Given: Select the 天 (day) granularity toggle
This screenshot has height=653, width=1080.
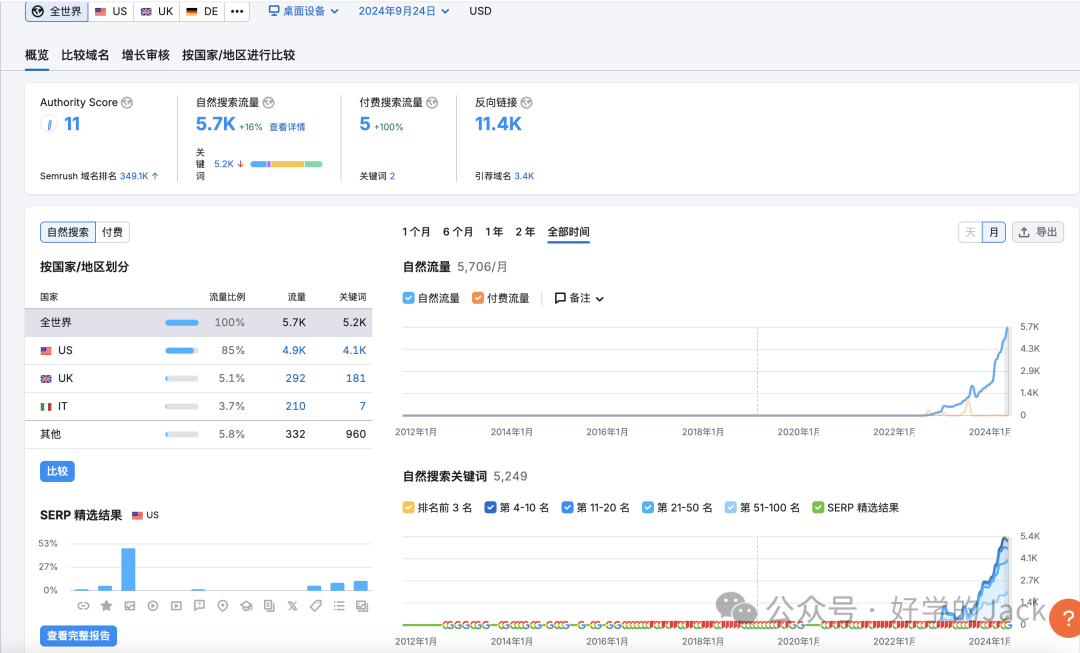Looking at the screenshot, I should 968,231.
